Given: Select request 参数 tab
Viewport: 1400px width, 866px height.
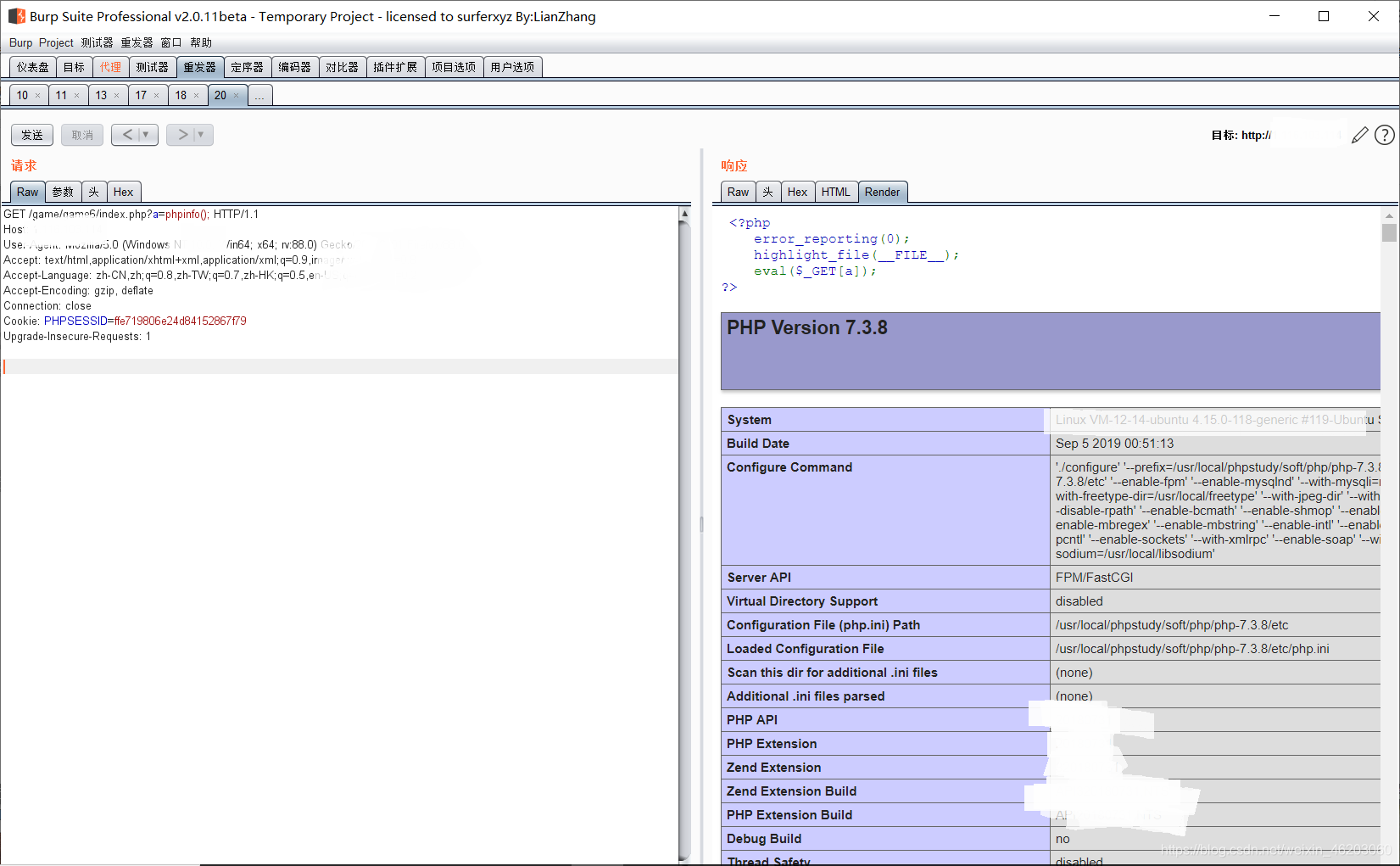Looking at the screenshot, I should coord(63,192).
